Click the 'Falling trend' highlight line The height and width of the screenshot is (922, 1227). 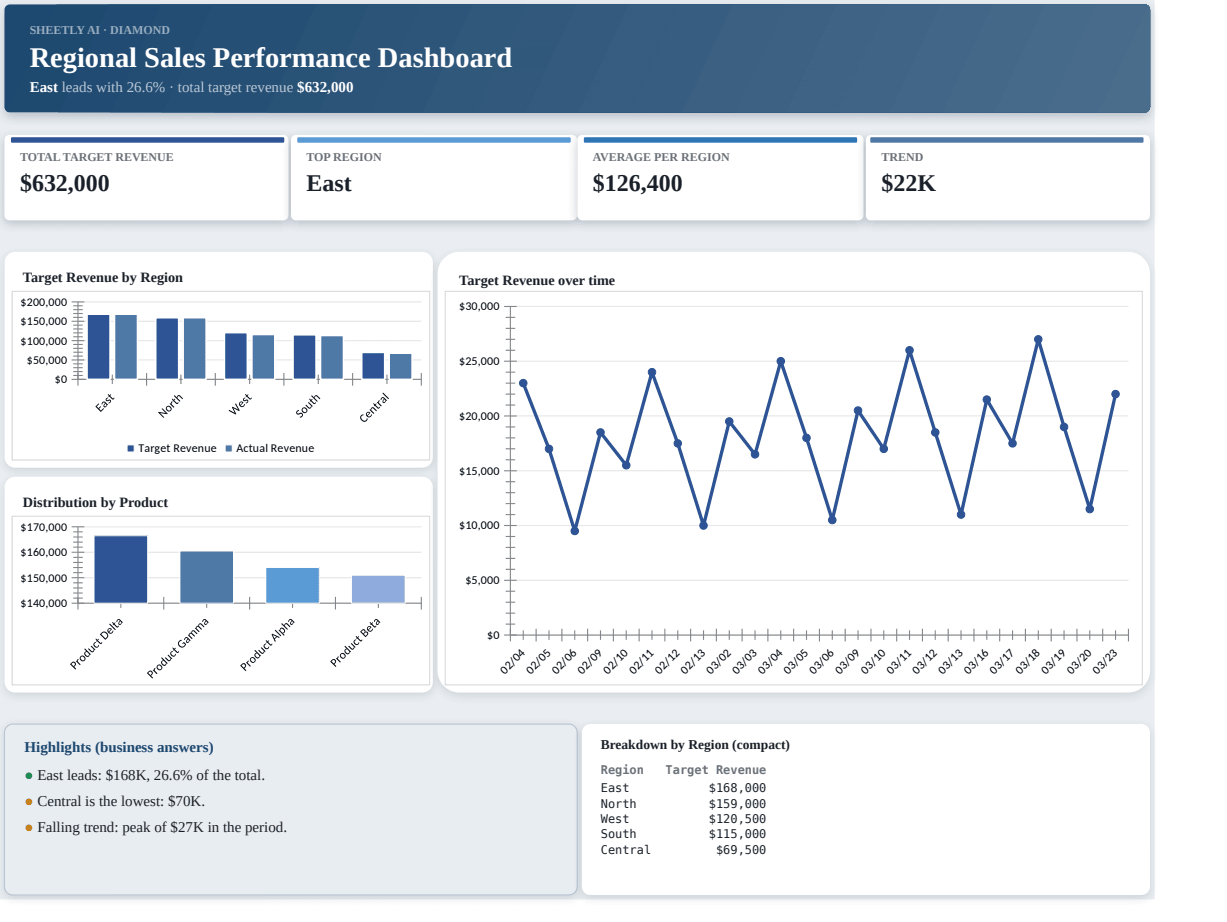tap(162, 828)
